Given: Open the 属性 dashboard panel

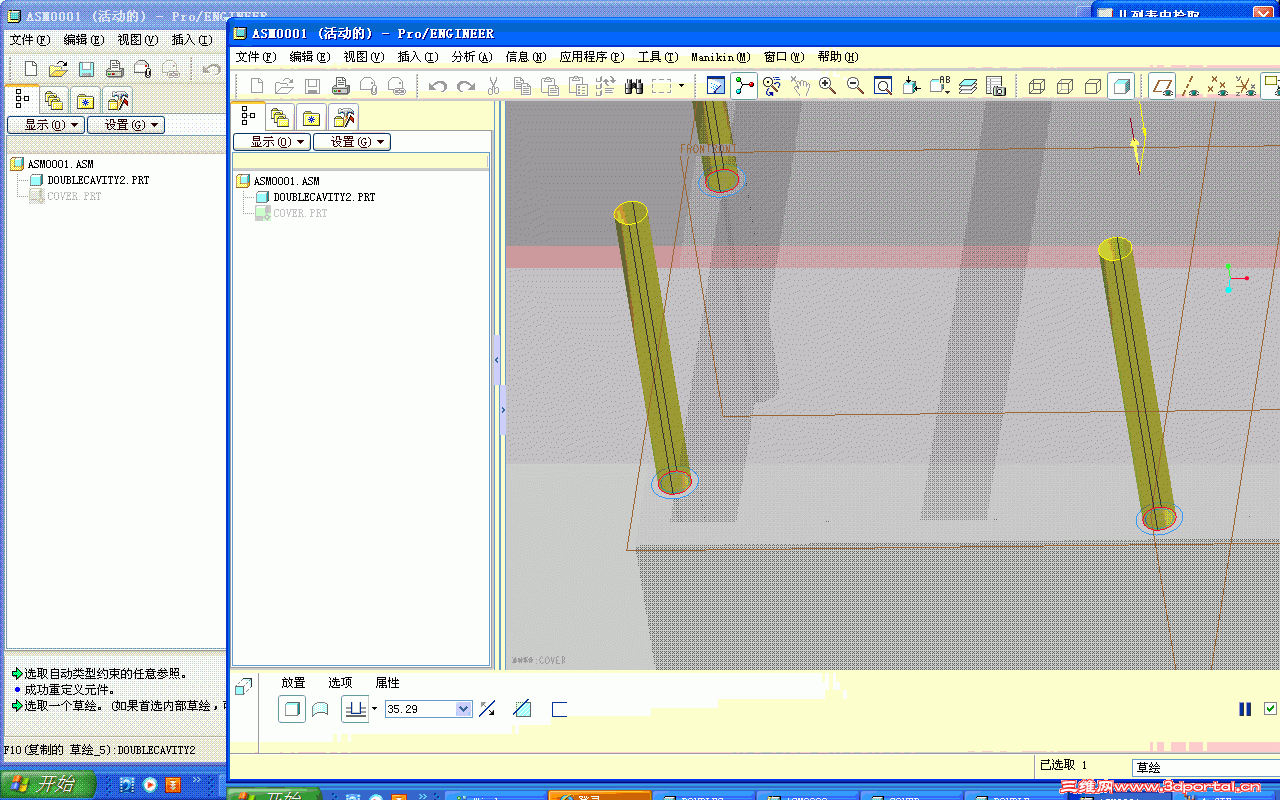Looking at the screenshot, I should coord(387,683).
